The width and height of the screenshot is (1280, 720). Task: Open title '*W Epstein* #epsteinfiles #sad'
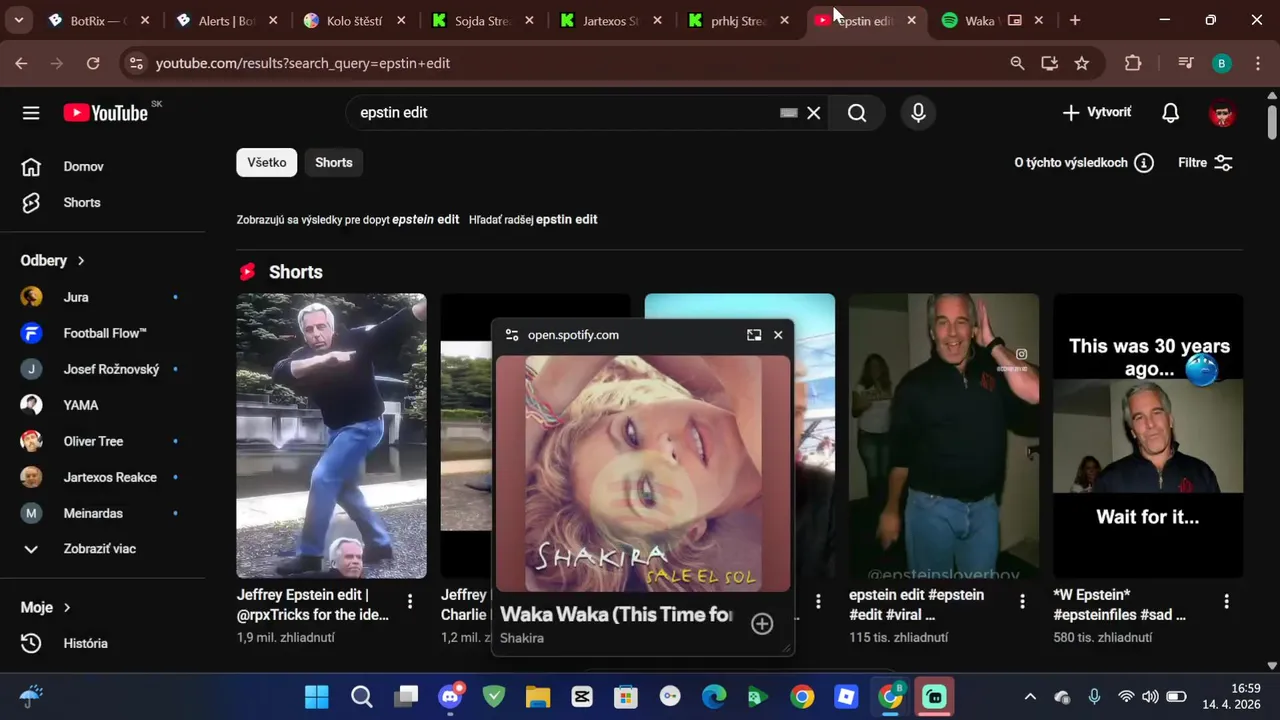(1119, 605)
